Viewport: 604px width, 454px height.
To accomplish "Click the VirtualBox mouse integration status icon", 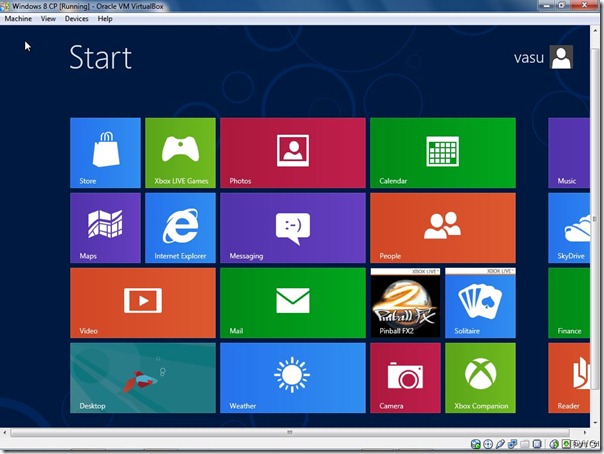I will click(x=554, y=444).
